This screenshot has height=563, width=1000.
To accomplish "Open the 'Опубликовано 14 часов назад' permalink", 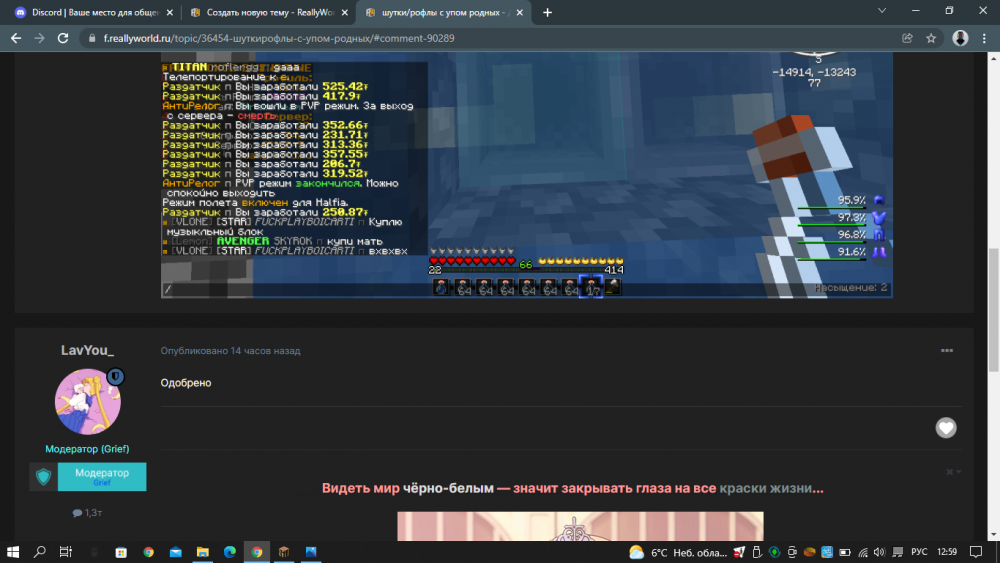I will point(230,351).
